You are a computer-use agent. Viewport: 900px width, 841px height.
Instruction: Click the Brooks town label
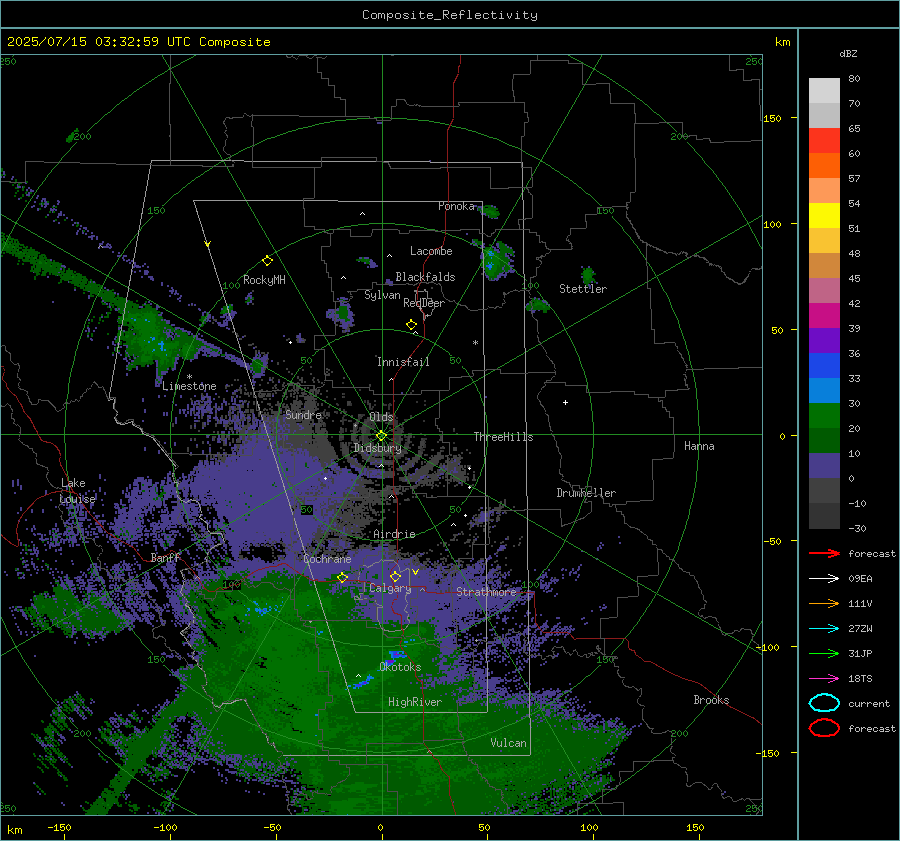[x=711, y=700]
